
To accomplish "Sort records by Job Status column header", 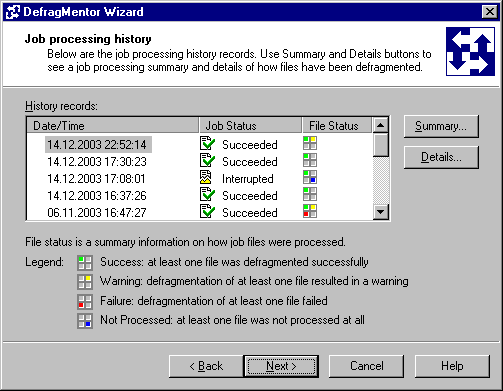I will pyautogui.click(x=250, y=126).
